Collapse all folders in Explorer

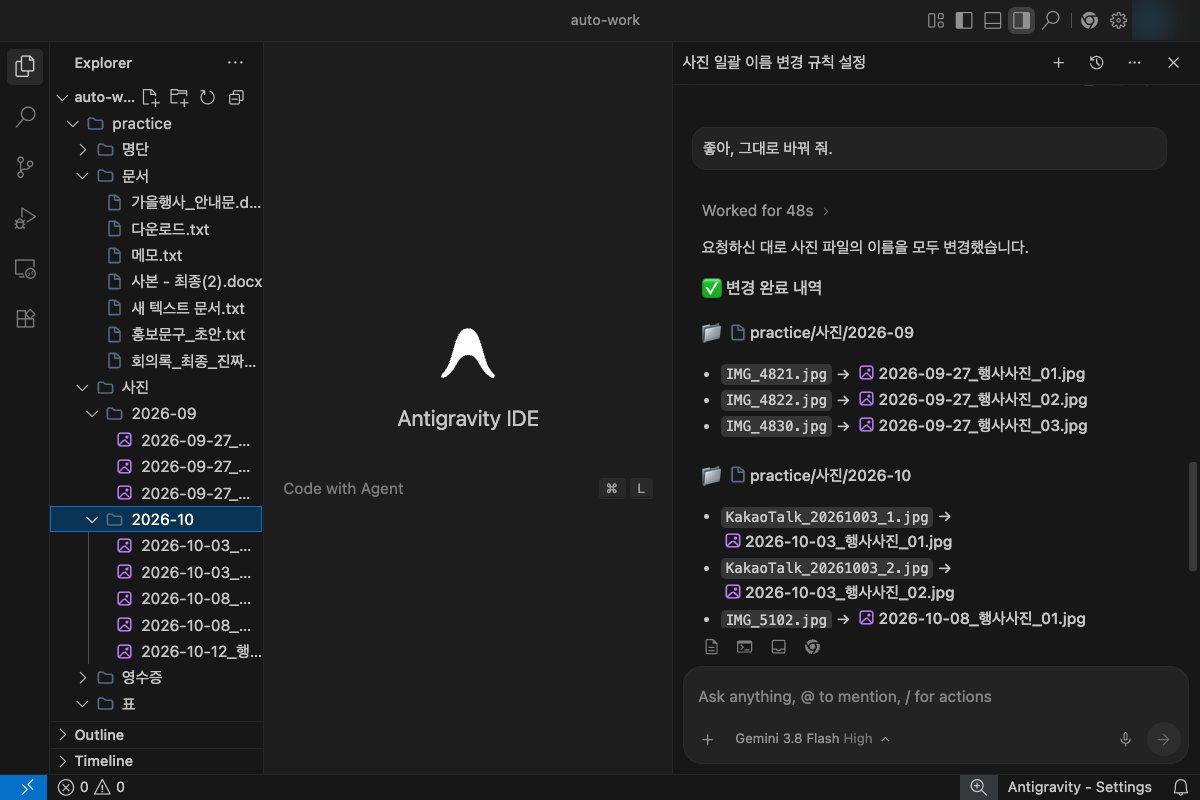[x=236, y=97]
